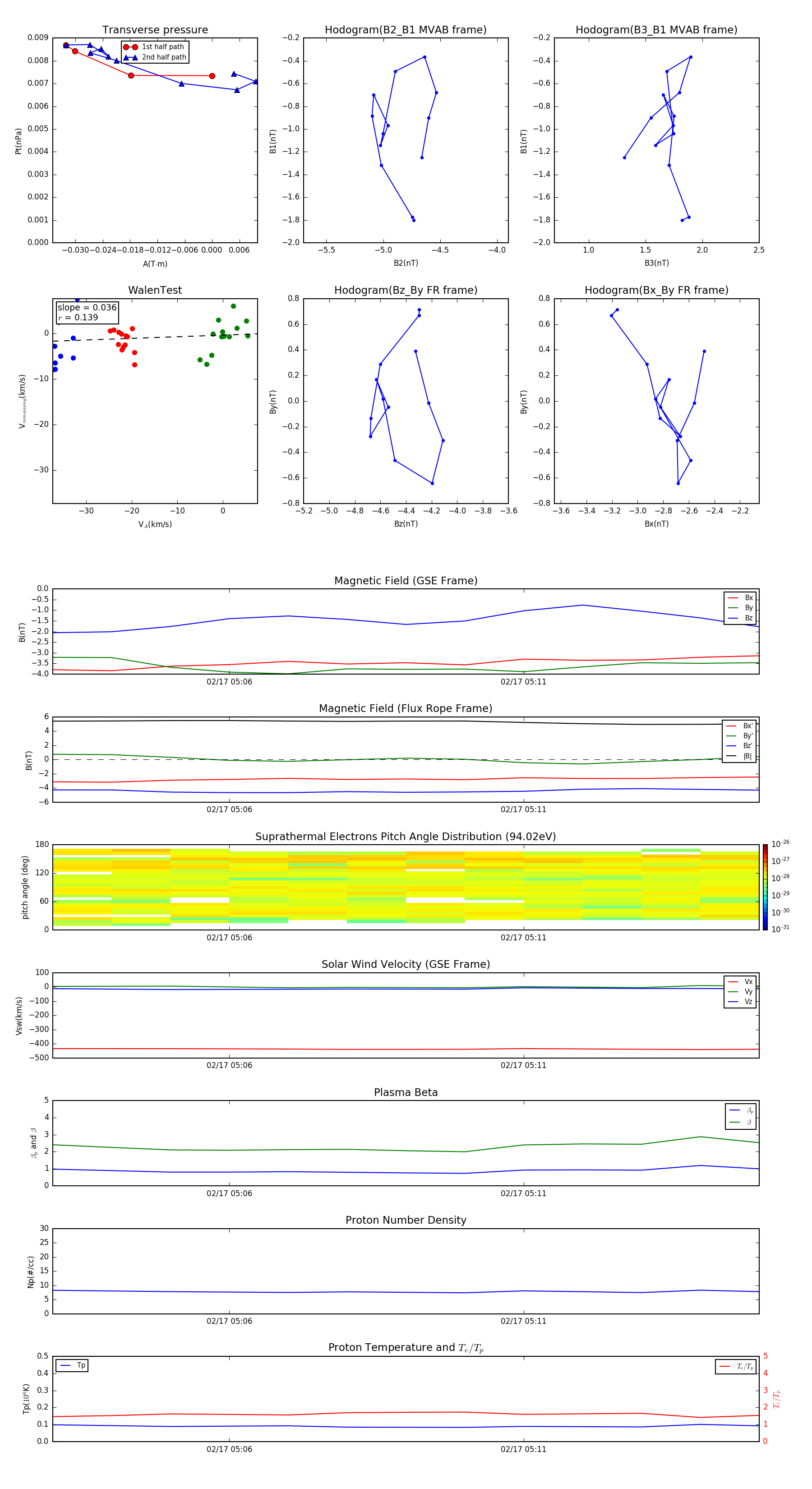Click the "βp and β" y-axis label
This screenshot has height=1489, width=812.
pyautogui.click(x=33, y=1143)
